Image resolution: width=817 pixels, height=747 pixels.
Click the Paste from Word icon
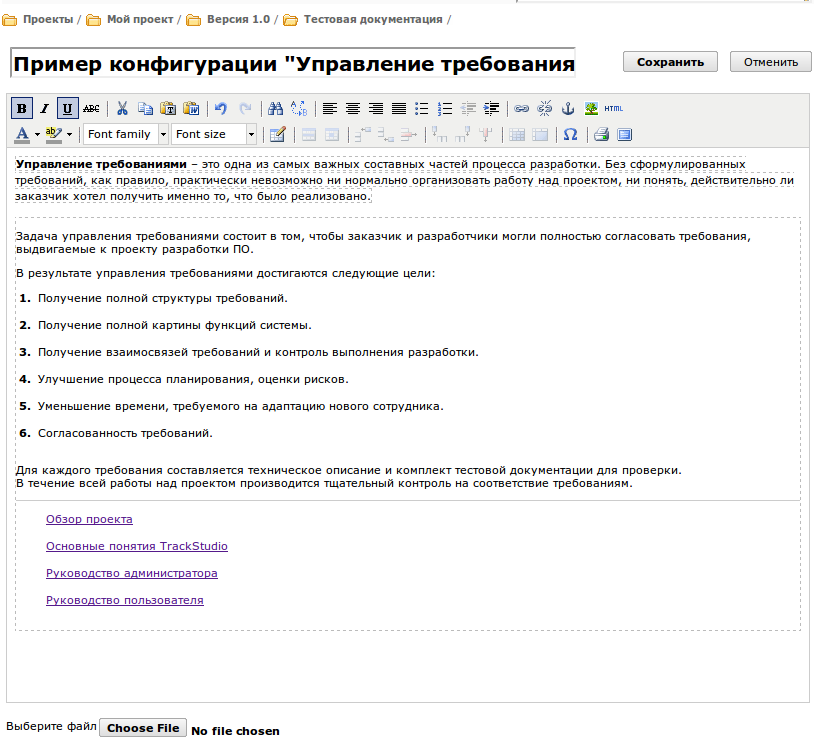coord(192,108)
